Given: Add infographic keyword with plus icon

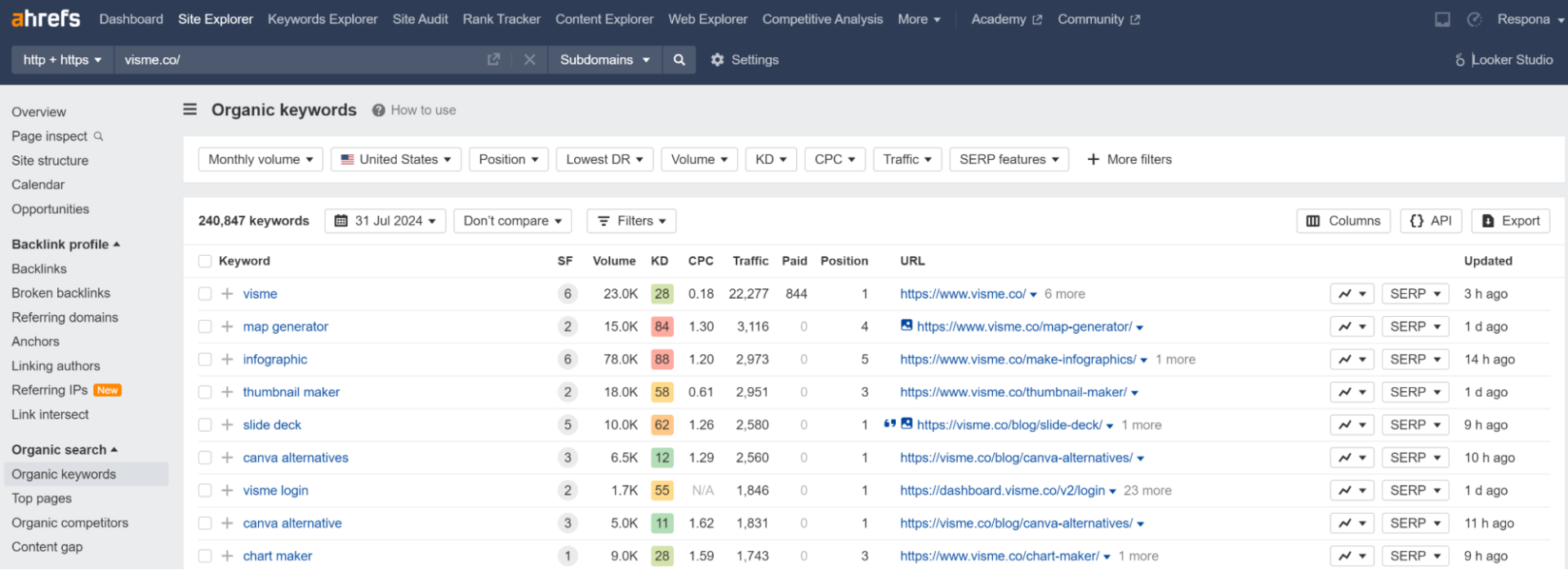Looking at the screenshot, I should [x=227, y=359].
